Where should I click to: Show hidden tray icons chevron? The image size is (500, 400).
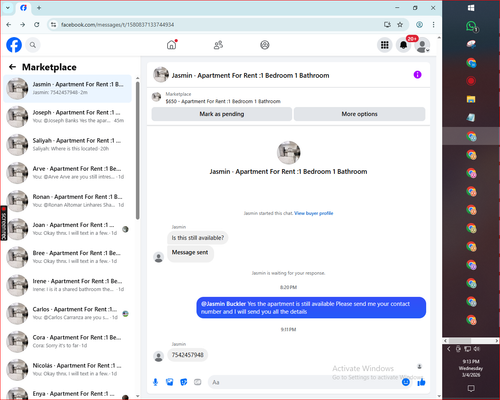tap(449, 349)
